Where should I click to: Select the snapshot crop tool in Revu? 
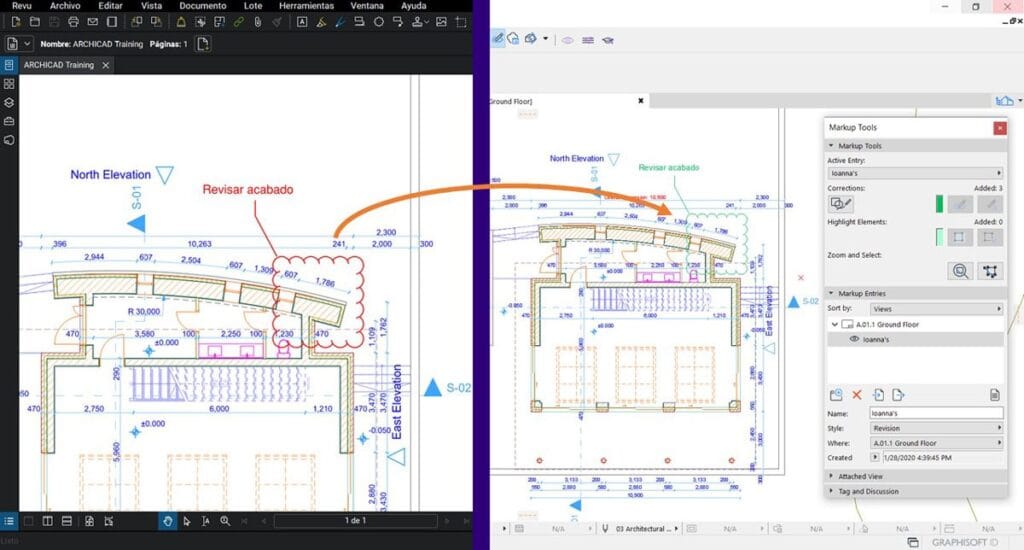point(461,22)
